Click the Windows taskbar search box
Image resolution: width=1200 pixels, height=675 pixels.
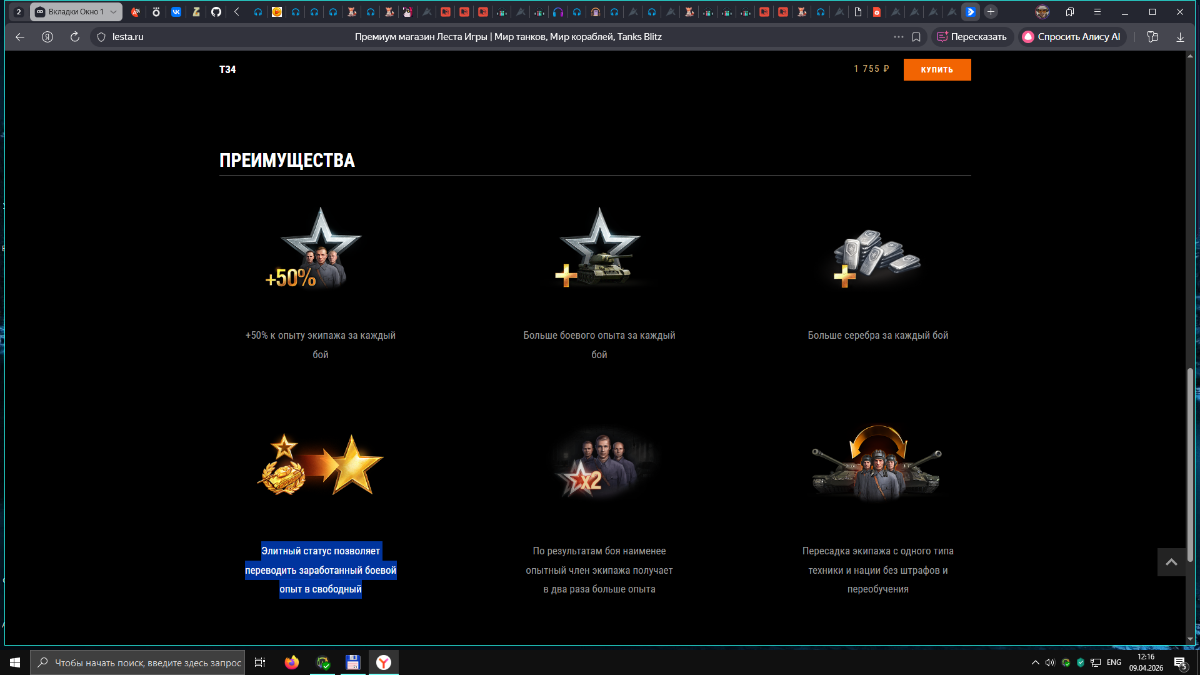pos(139,662)
